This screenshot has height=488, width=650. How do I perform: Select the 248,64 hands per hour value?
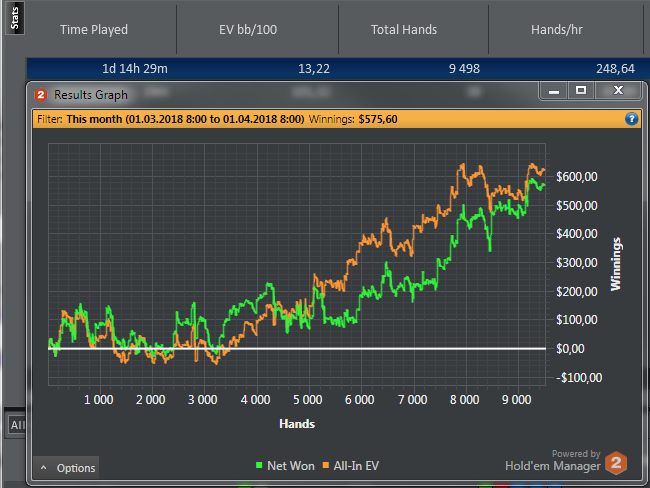[x=615, y=69]
